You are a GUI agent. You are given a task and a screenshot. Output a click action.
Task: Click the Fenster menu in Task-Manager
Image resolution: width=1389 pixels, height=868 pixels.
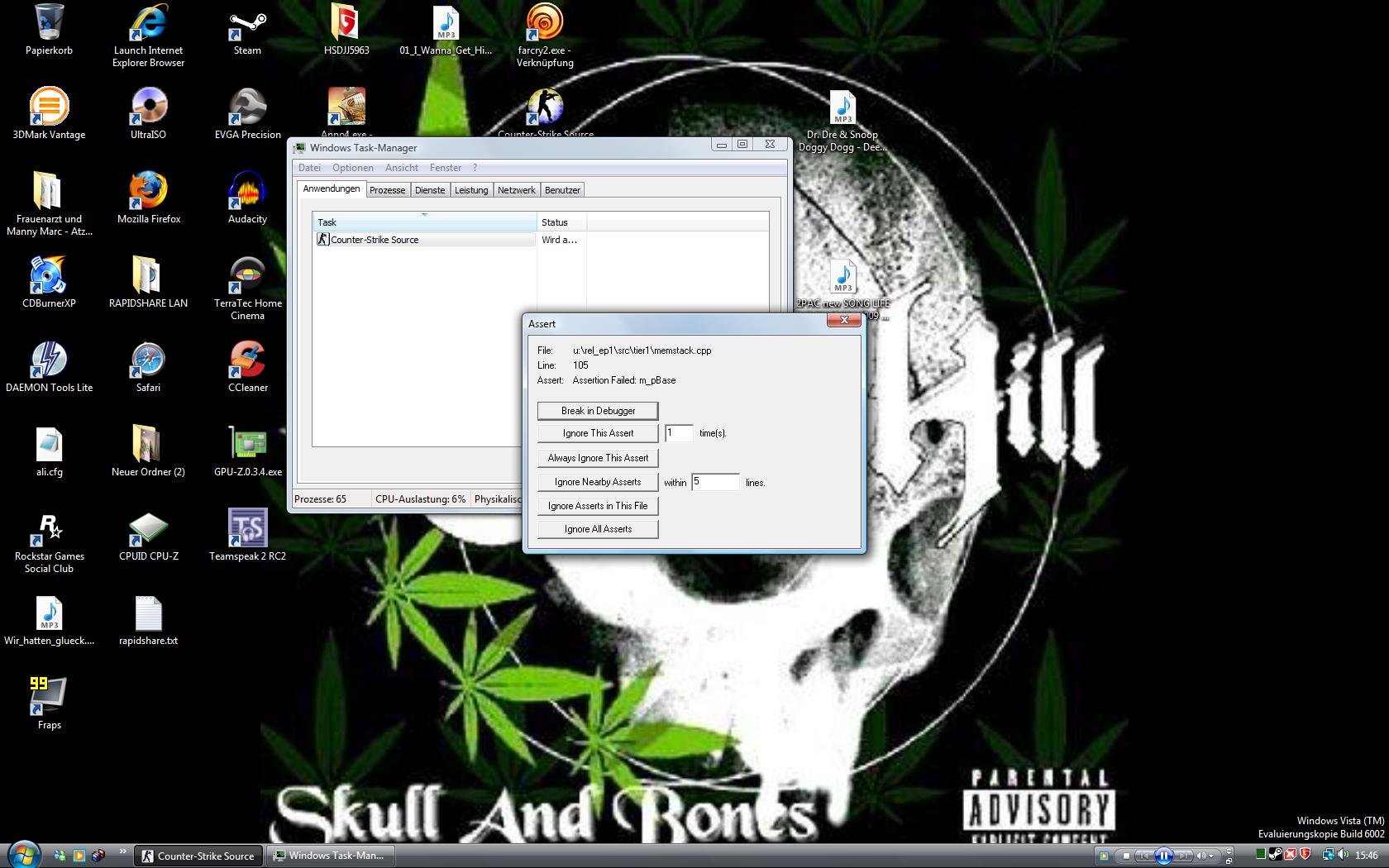tap(446, 168)
